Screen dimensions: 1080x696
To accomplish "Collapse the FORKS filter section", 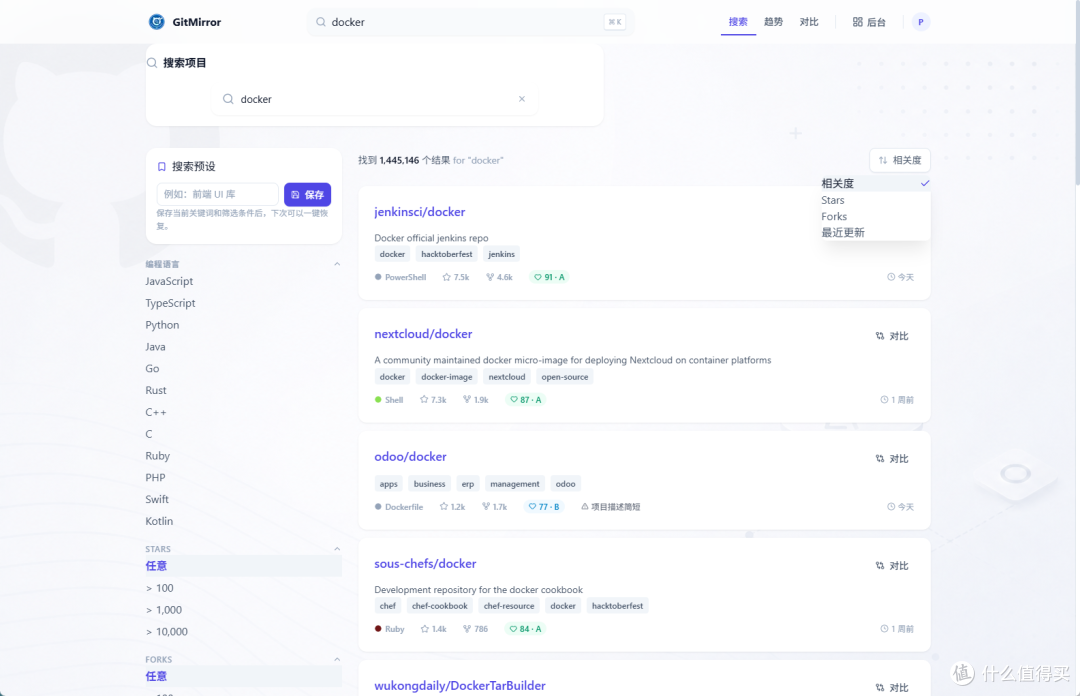I will pyautogui.click(x=337, y=659).
